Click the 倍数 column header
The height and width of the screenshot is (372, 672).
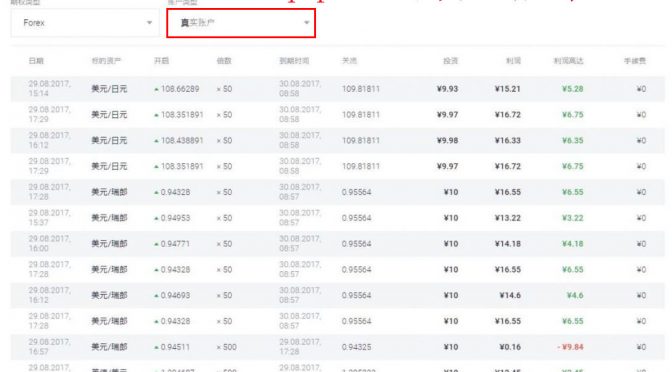point(224,61)
